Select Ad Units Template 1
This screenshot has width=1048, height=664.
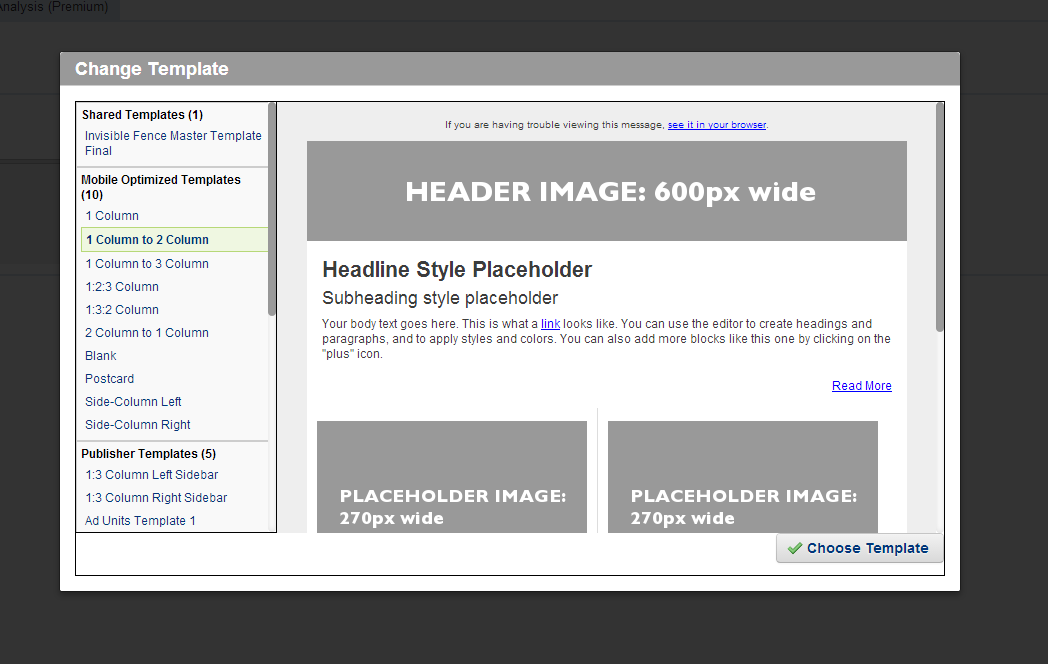[x=140, y=521]
